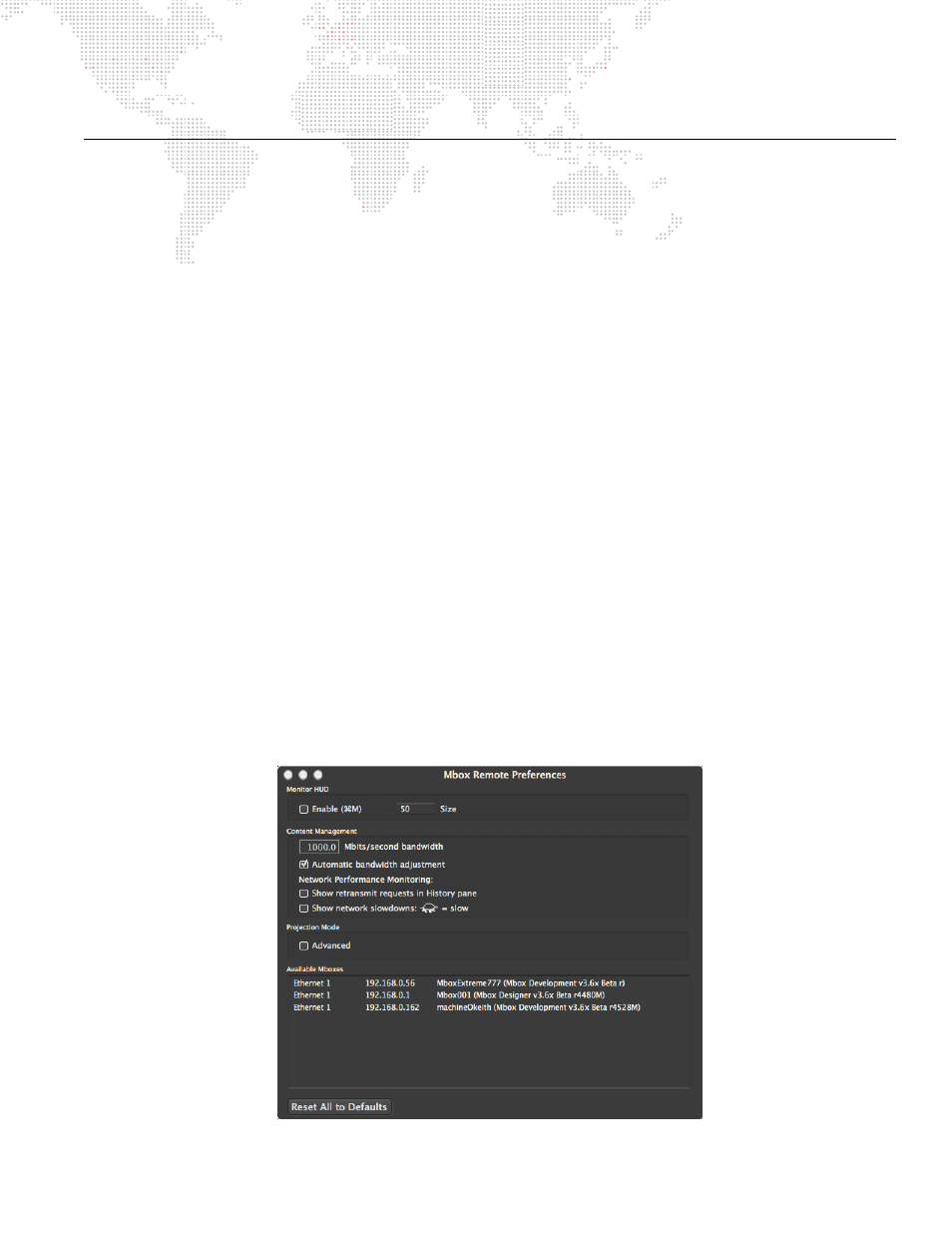
Task: Click IP address 192.168.0.162
Action: coord(392,1007)
